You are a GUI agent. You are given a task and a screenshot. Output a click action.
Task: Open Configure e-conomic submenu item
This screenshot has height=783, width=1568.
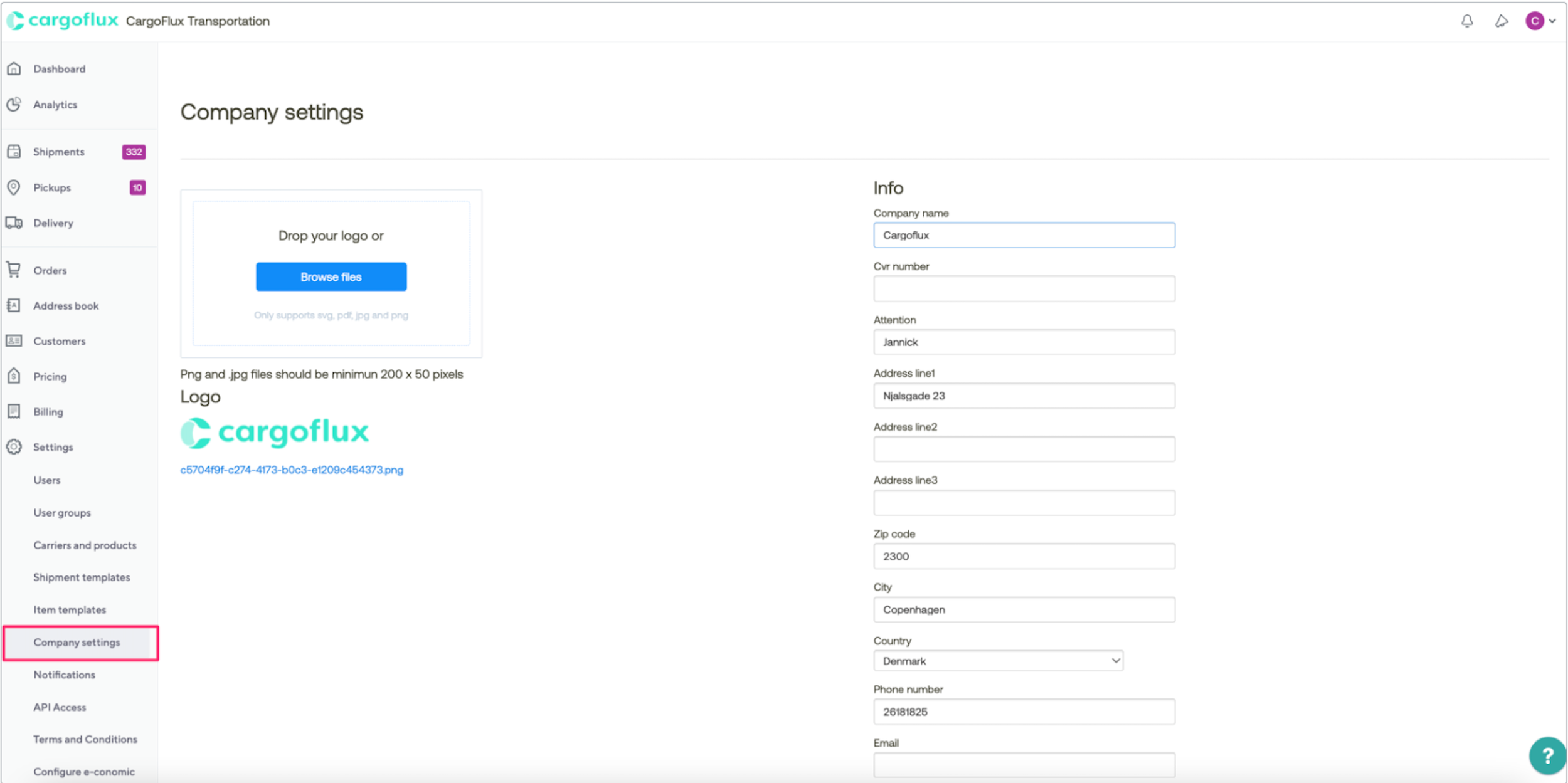point(84,772)
